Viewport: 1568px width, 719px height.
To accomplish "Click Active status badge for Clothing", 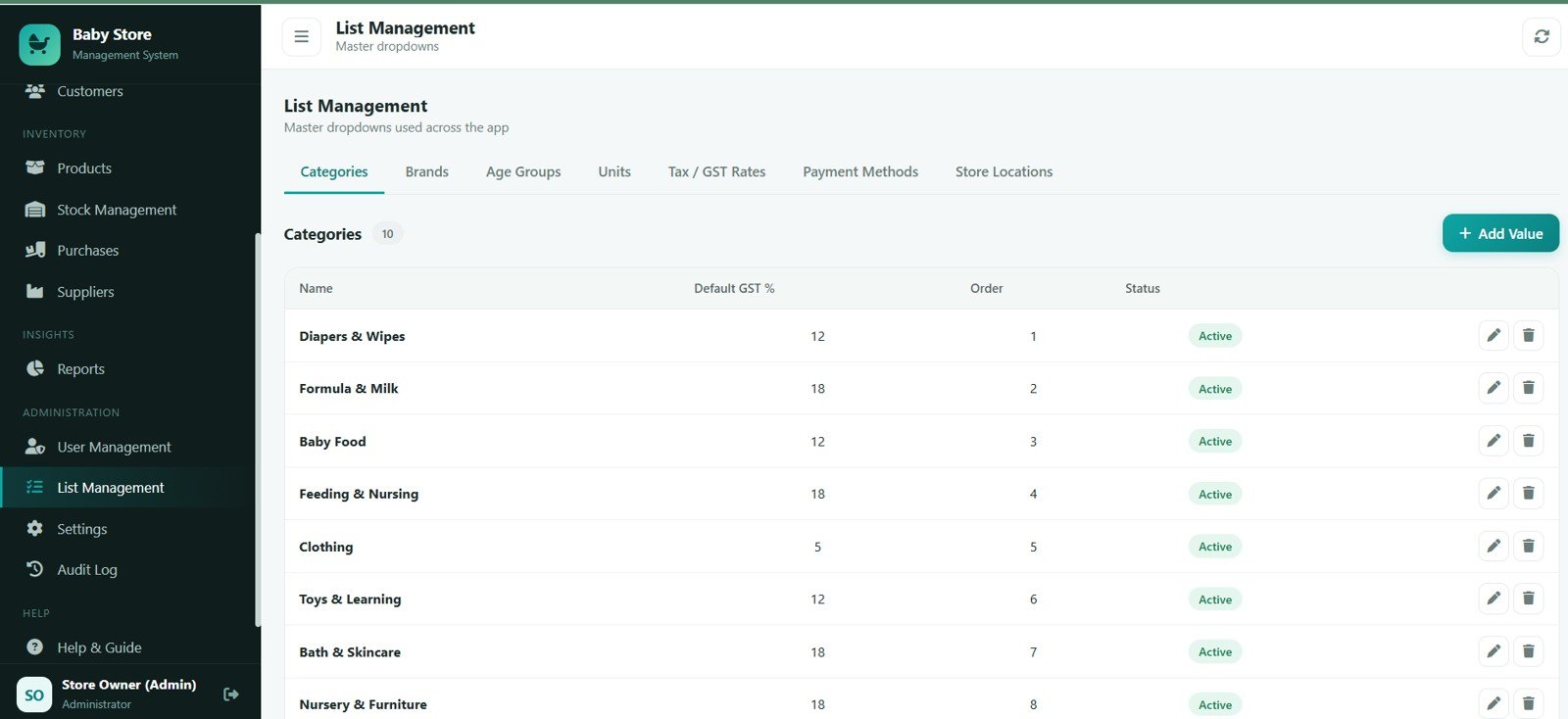I will 1215,547.
